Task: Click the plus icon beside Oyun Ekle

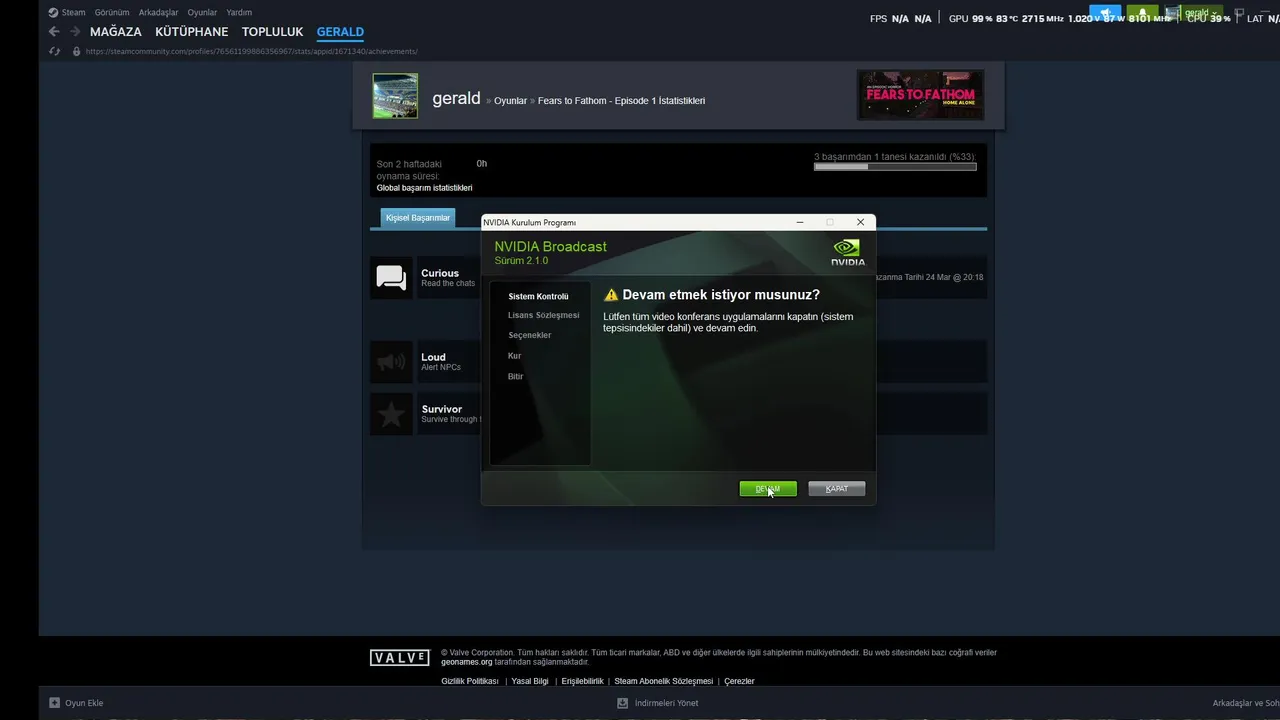Action: (x=55, y=703)
